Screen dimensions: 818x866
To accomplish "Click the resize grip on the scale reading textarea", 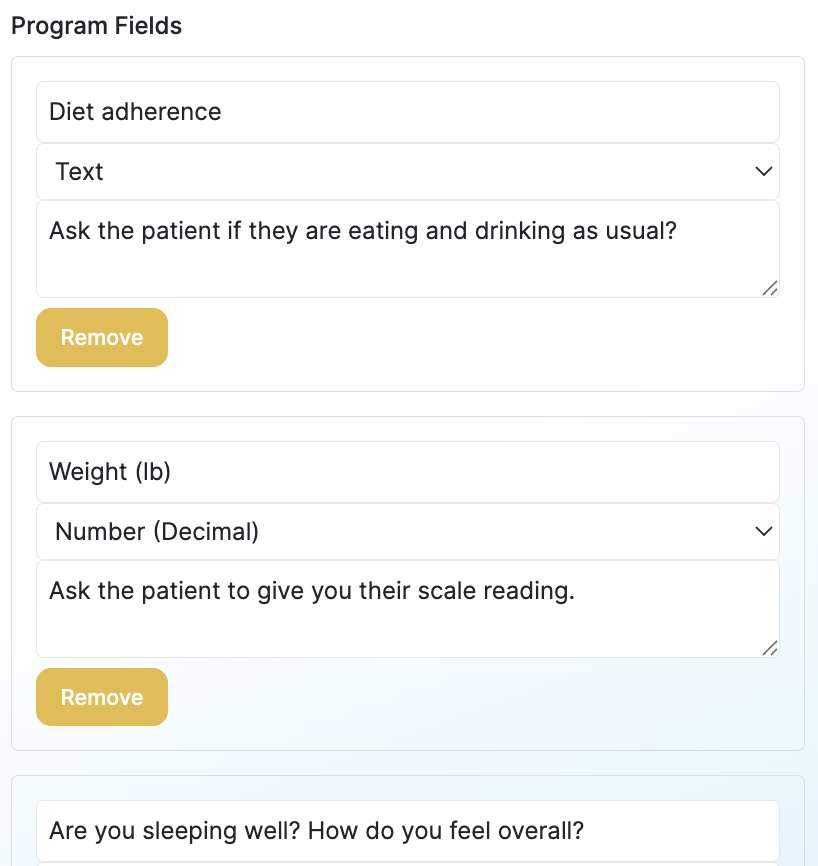I will 769,648.
